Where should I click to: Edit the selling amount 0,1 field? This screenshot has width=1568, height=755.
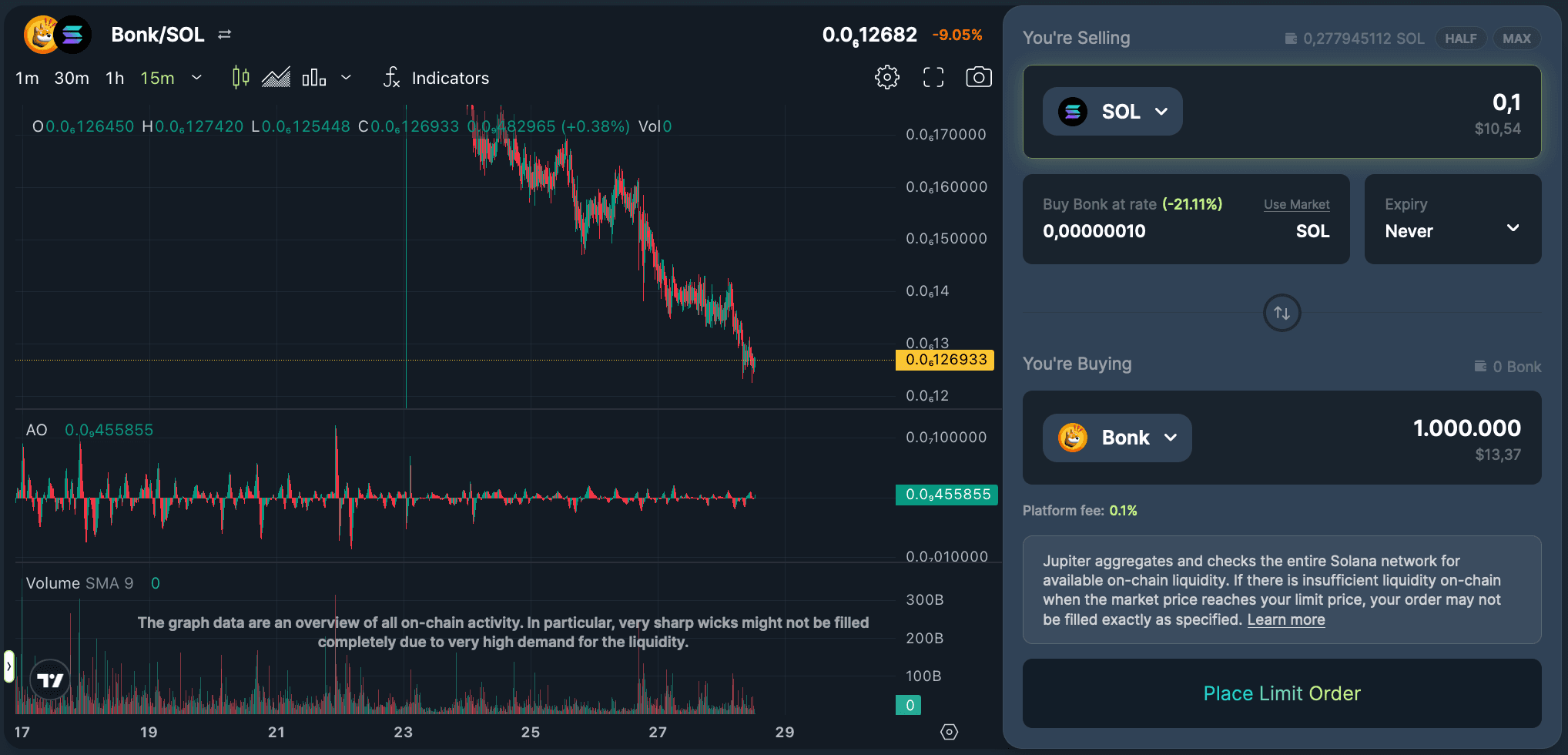(1506, 102)
